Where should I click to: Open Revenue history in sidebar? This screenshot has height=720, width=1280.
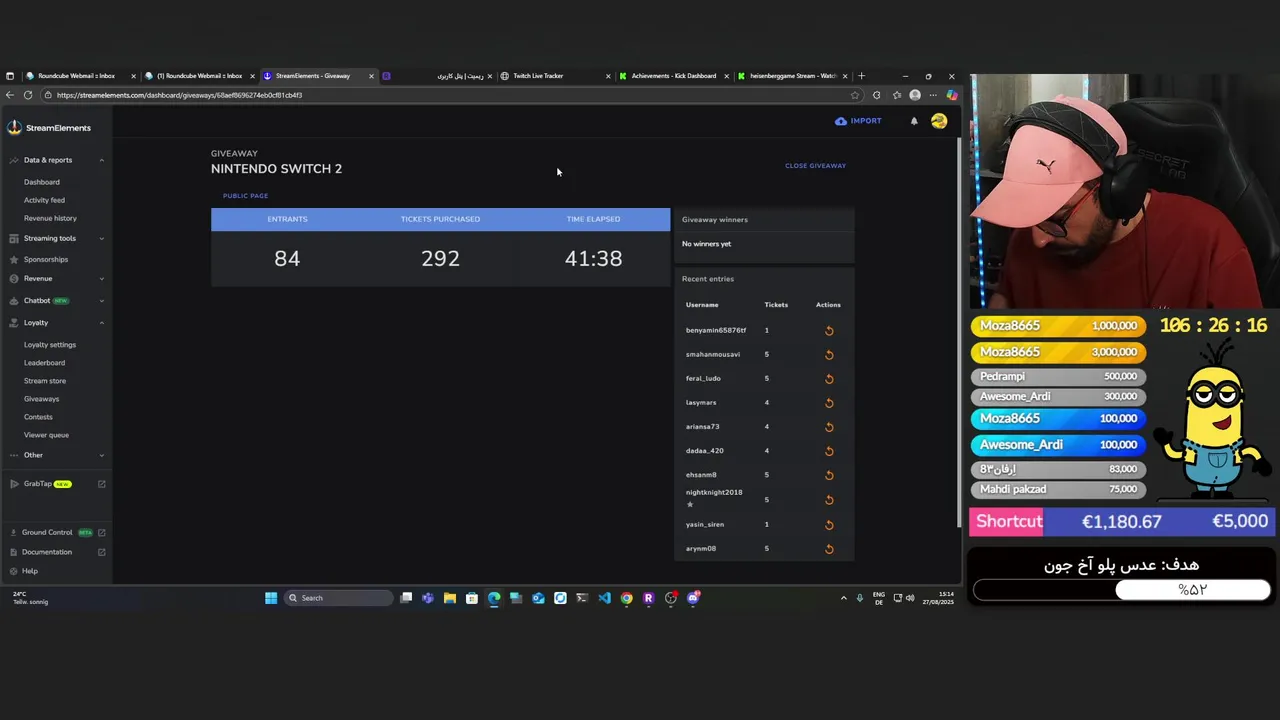50,218
